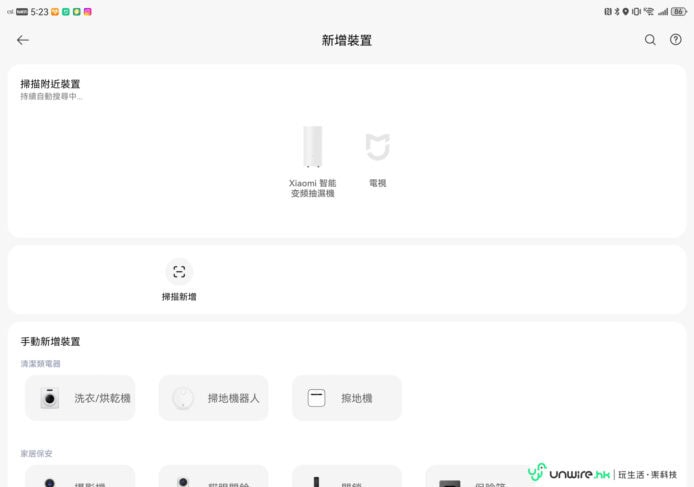694x487 pixels.
Task: Tap the 掃描附近裝置 section heading
Action: 50,84
